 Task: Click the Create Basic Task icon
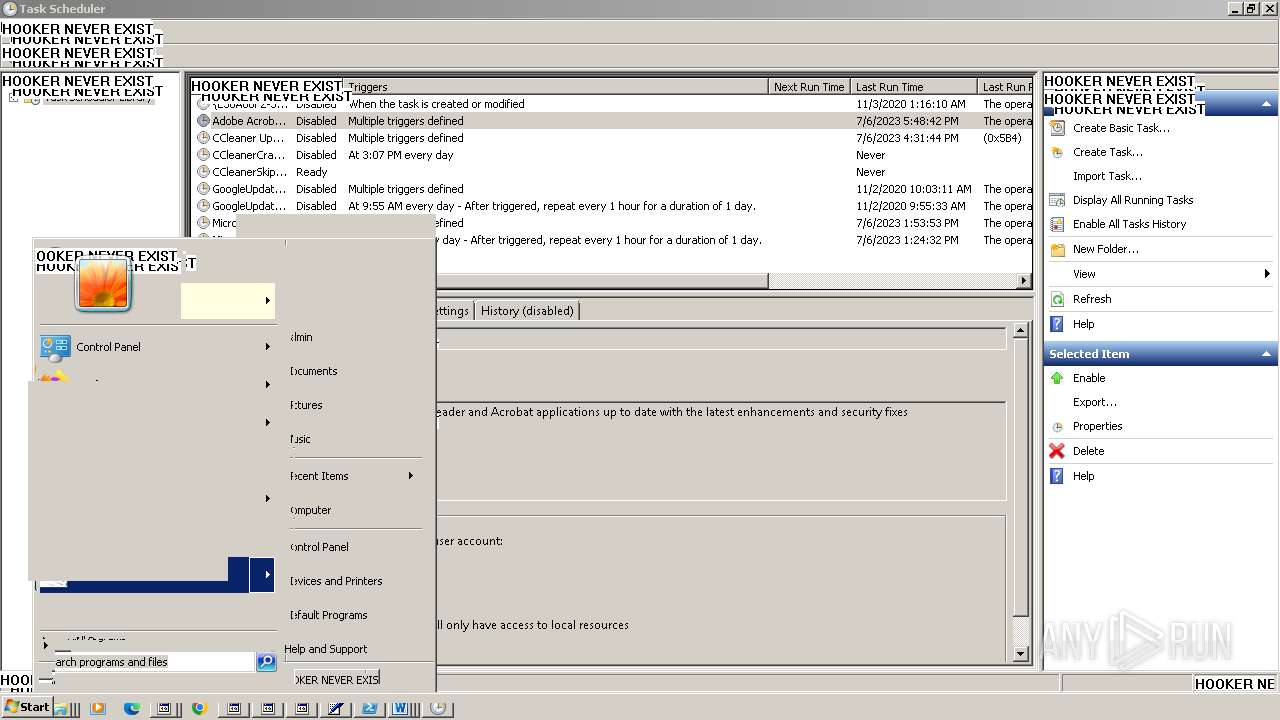click(x=1057, y=128)
